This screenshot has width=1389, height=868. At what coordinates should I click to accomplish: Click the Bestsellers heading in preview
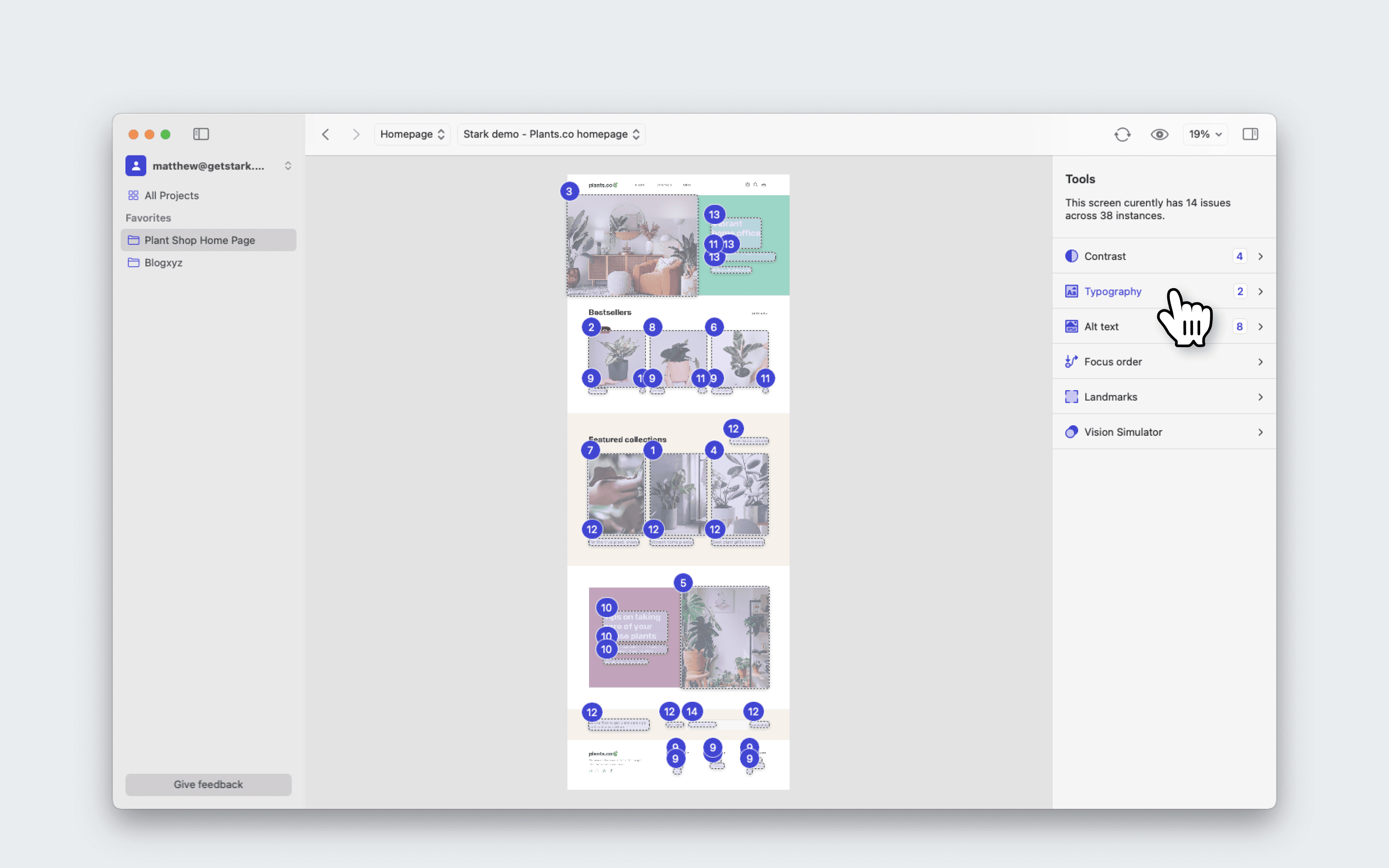pos(609,312)
